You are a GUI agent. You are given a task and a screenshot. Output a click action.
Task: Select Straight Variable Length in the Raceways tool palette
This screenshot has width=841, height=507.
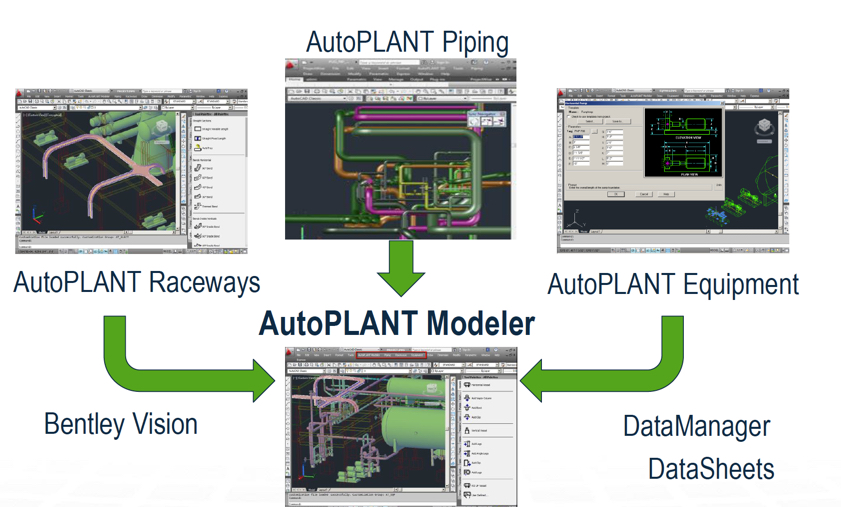click(211, 129)
